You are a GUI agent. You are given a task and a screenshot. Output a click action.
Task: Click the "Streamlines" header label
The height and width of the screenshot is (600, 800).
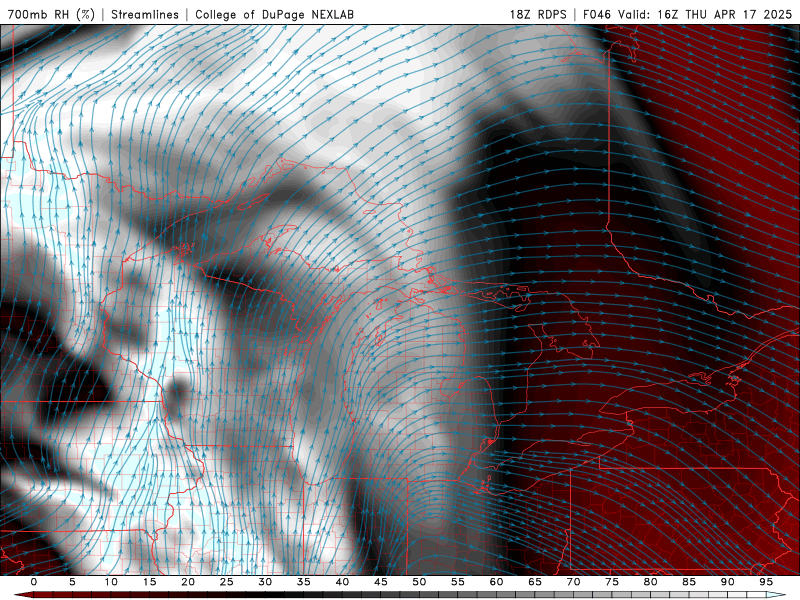(x=145, y=14)
